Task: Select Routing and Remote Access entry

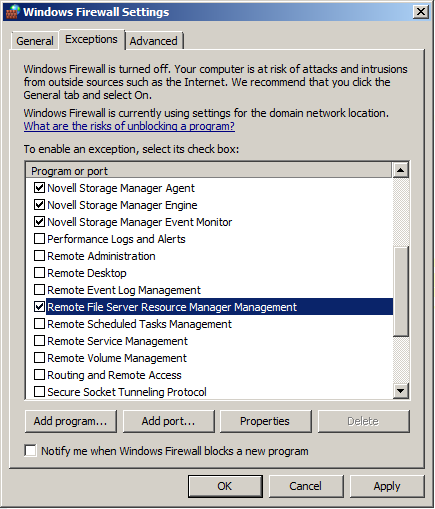Action: click(114, 375)
